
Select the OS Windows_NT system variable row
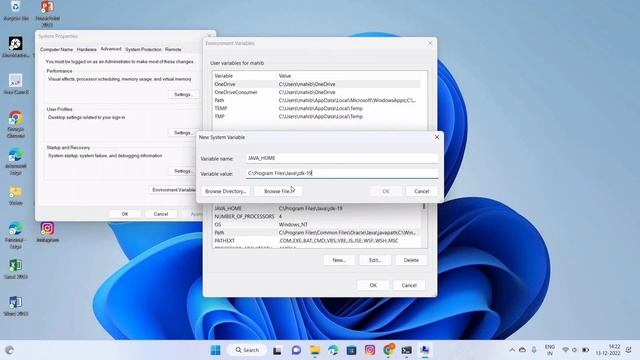(316, 225)
